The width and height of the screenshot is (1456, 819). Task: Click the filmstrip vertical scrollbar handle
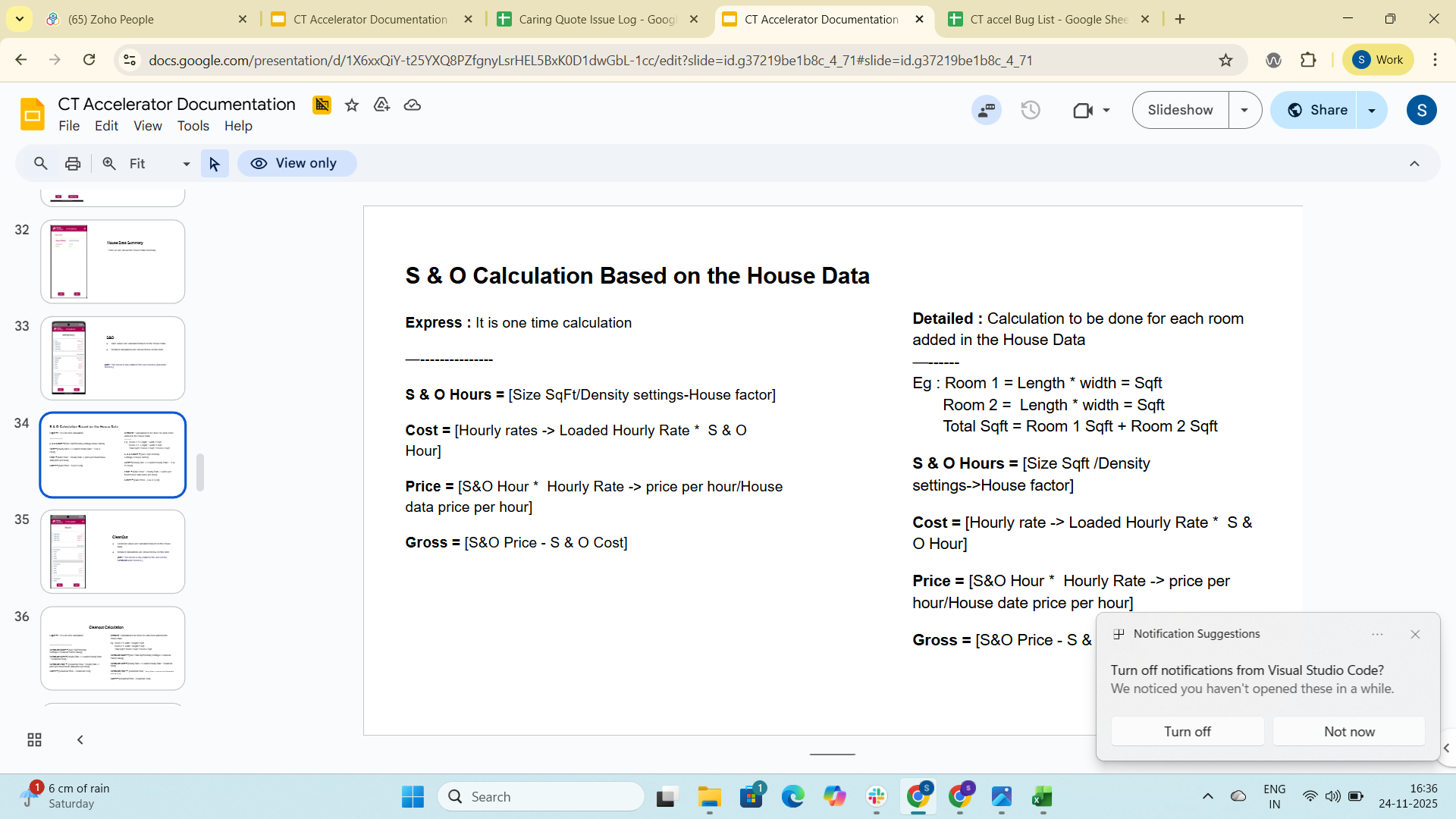[200, 472]
